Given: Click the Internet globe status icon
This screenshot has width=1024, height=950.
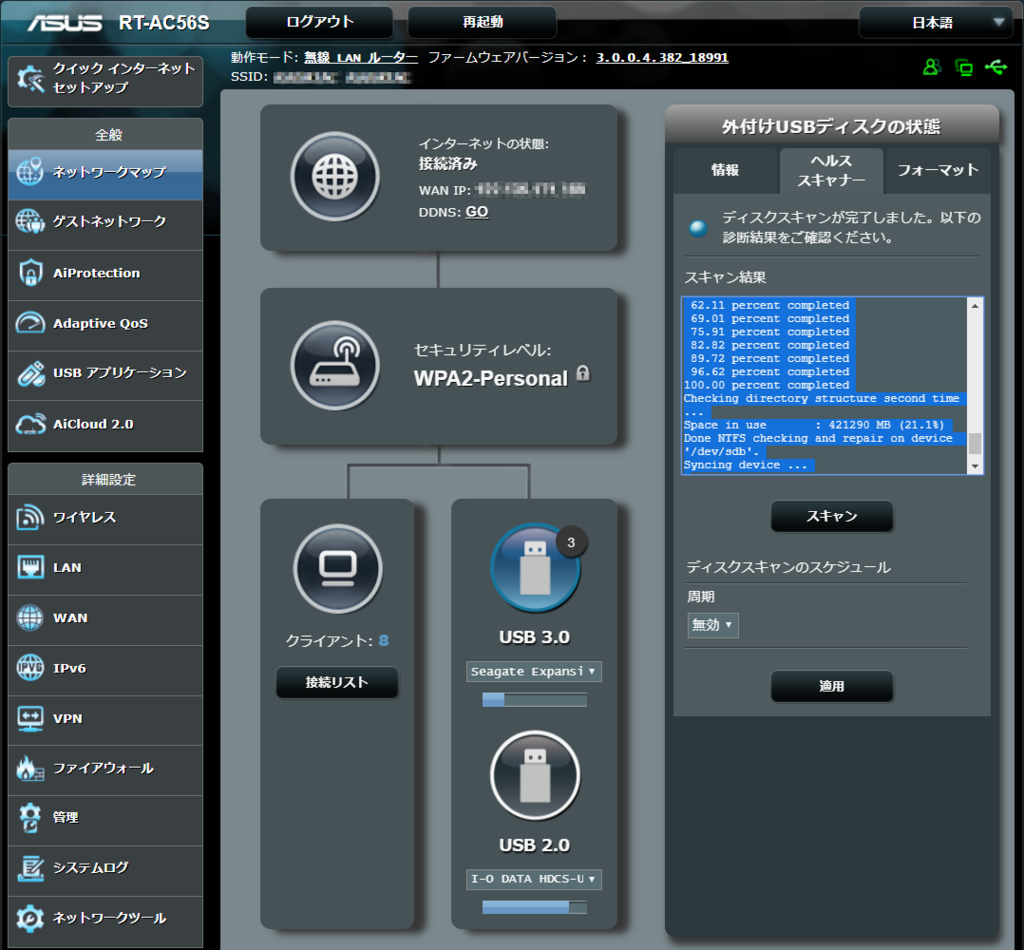Looking at the screenshot, I should [x=335, y=176].
